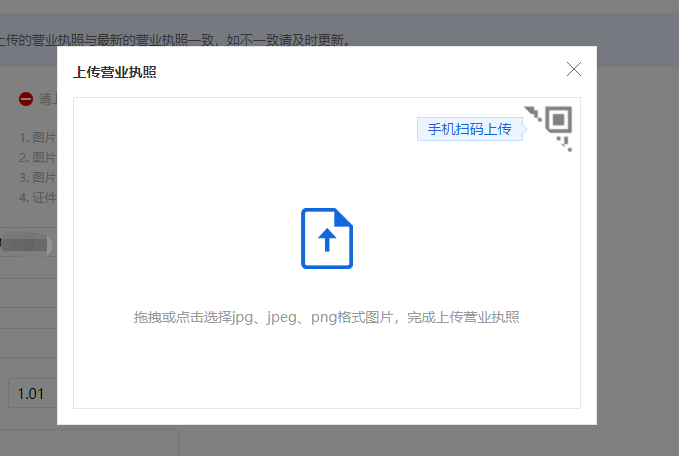Click list item 1 starting with 图片

click(38, 138)
